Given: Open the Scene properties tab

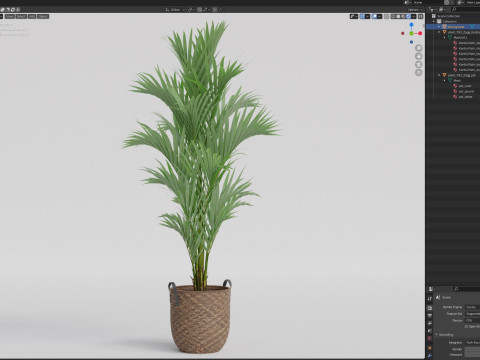Looking at the screenshot, I should pyautogui.click(x=430, y=331).
